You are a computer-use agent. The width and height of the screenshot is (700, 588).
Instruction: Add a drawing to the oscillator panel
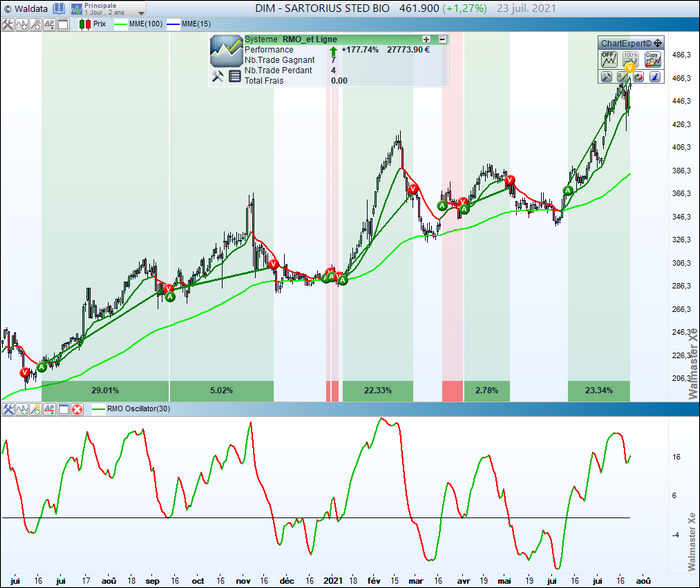tap(35, 409)
